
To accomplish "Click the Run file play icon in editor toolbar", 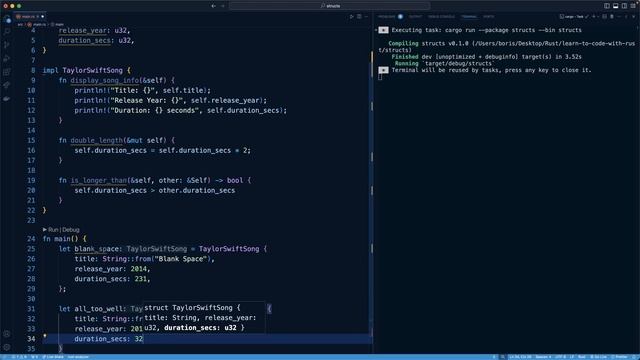I will [351, 17].
